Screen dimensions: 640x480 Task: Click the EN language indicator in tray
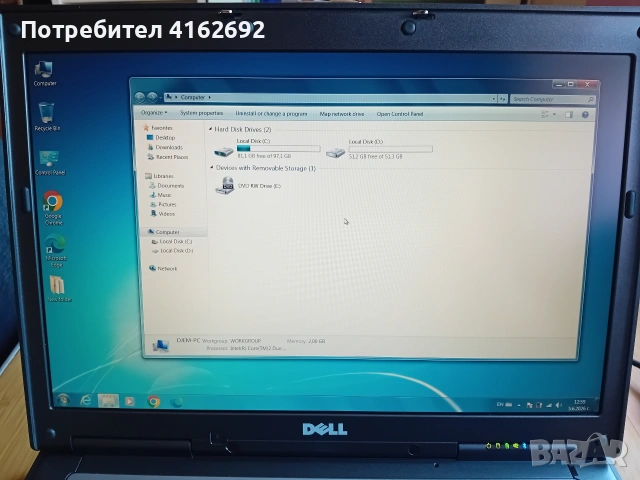500,404
